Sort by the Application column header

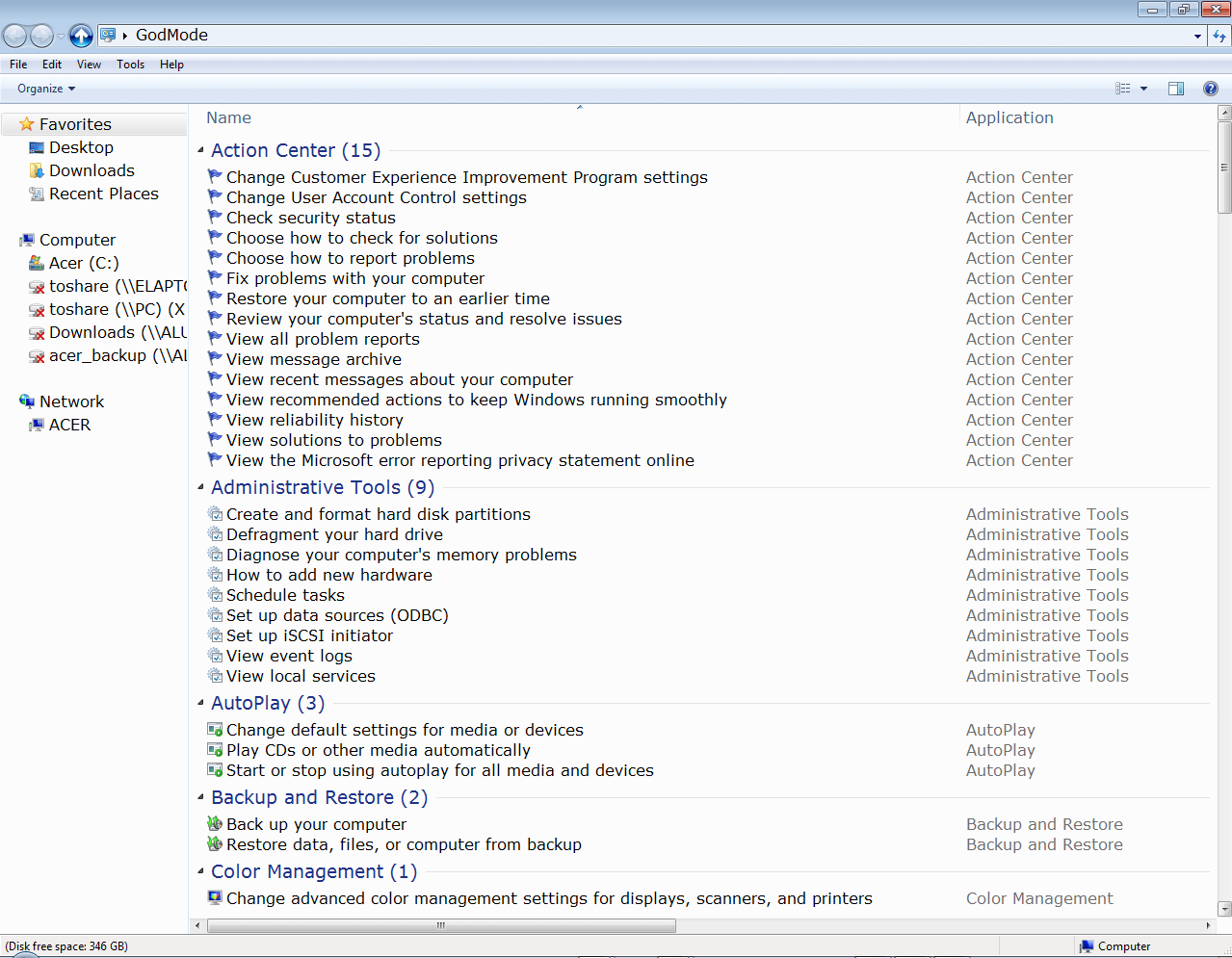click(x=1009, y=117)
